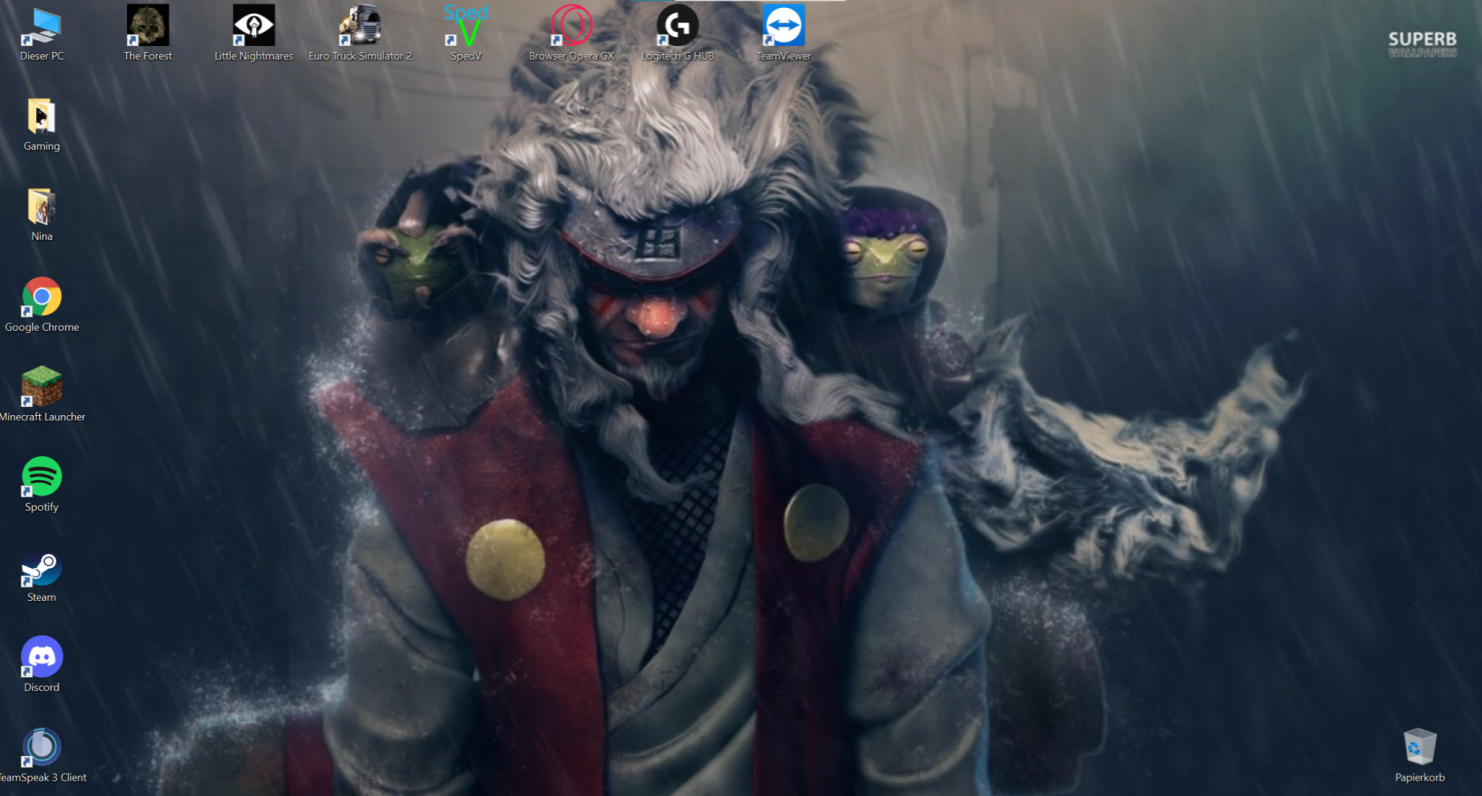Click the Google Chrome shortcut
The height and width of the screenshot is (796, 1482).
coord(41,298)
